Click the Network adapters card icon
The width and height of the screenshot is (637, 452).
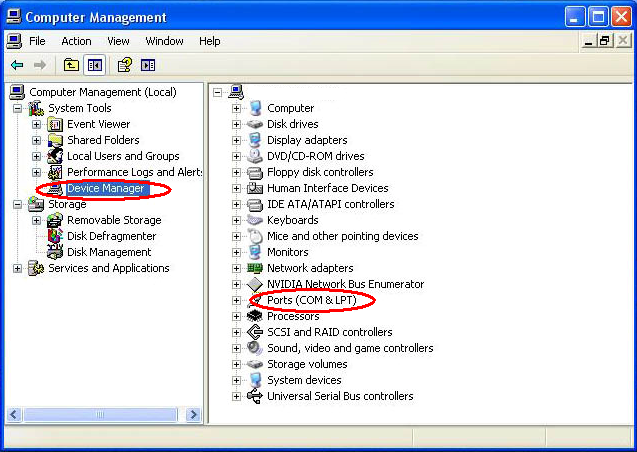pyautogui.click(x=255, y=268)
